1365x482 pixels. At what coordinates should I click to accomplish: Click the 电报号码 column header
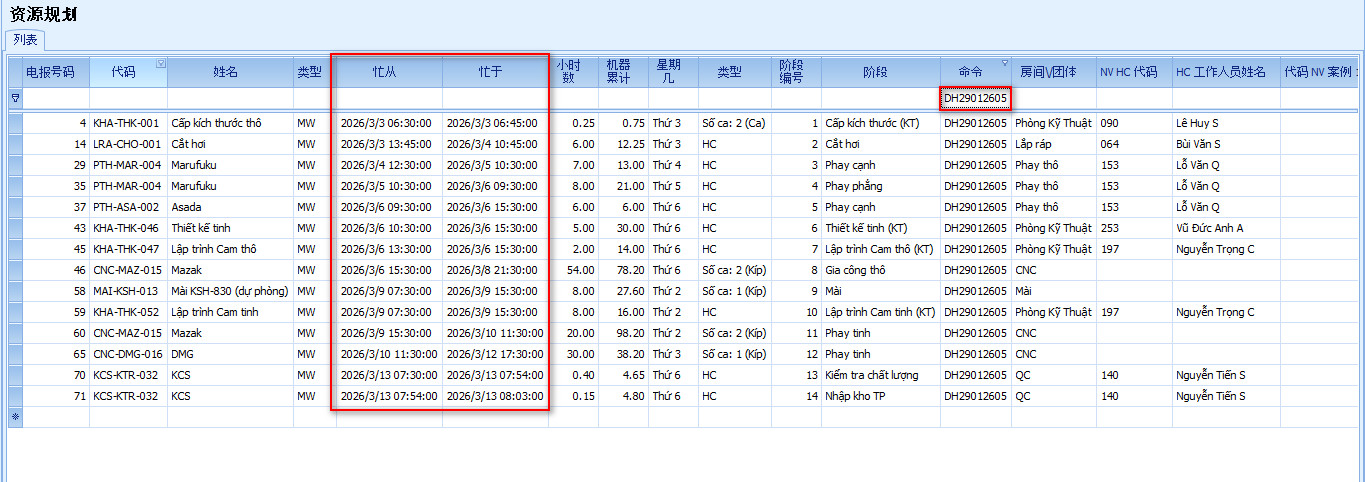[x=50, y=72]
